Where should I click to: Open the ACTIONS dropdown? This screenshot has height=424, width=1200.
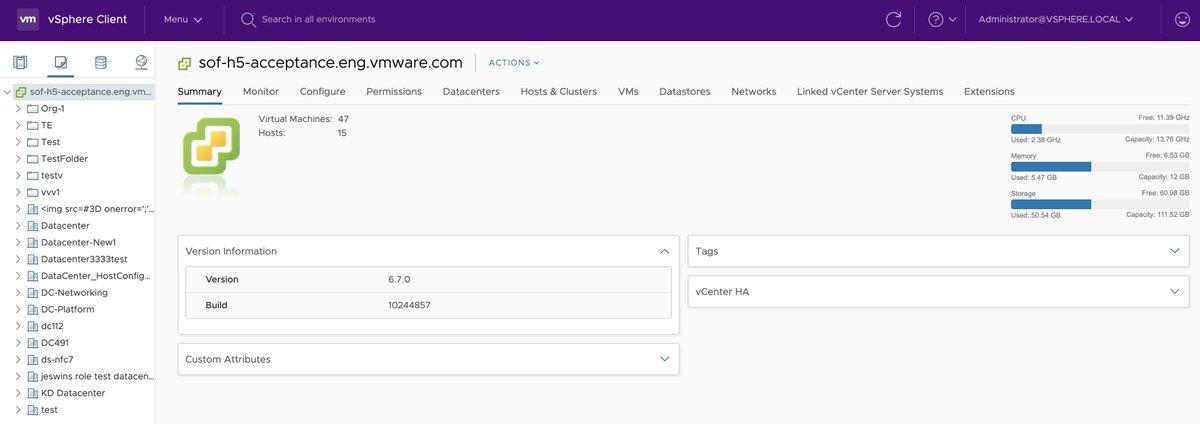[514, 63]
